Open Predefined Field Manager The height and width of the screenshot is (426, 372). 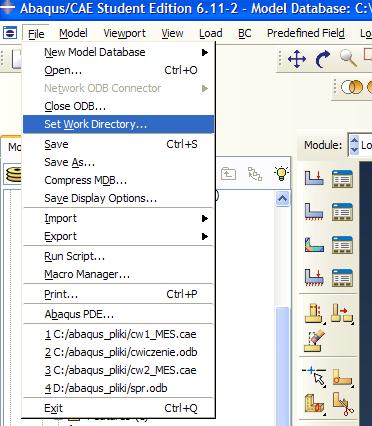342,244
